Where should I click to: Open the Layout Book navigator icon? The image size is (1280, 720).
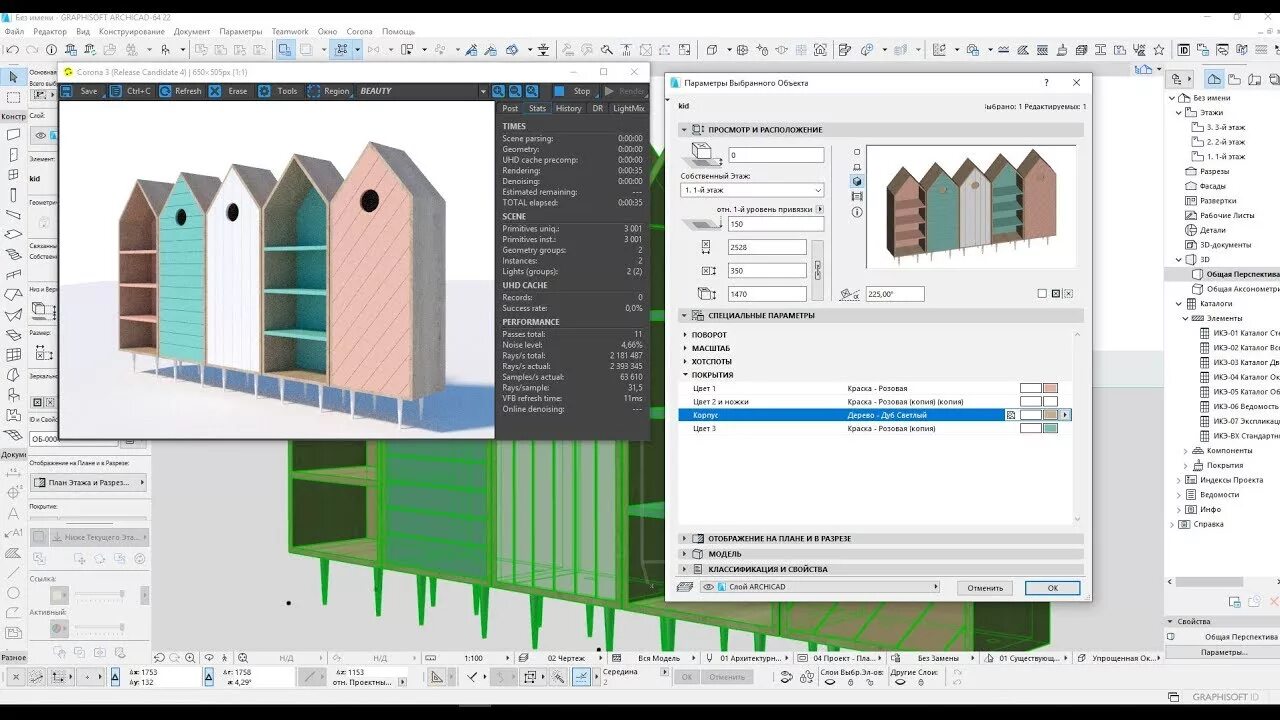pyautogui.click(x=1253, y=78)
